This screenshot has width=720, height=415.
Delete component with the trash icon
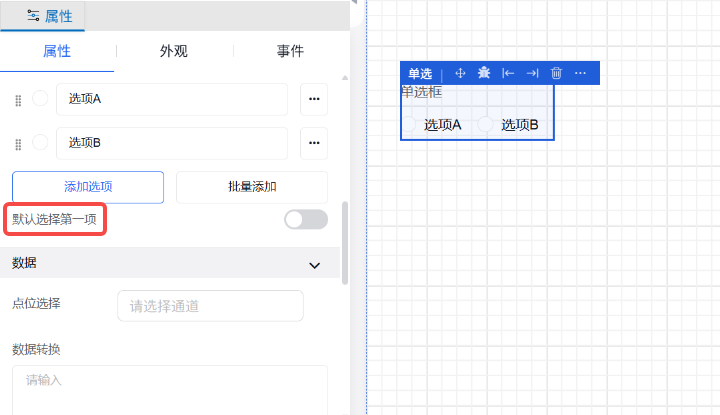point(556,73)
